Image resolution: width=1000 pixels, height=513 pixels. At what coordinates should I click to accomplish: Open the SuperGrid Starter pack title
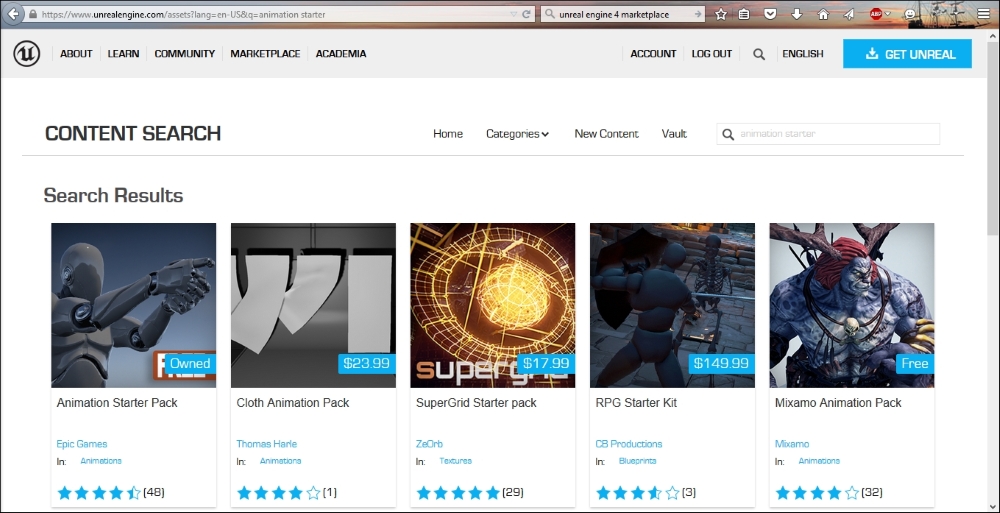point(476,403)
